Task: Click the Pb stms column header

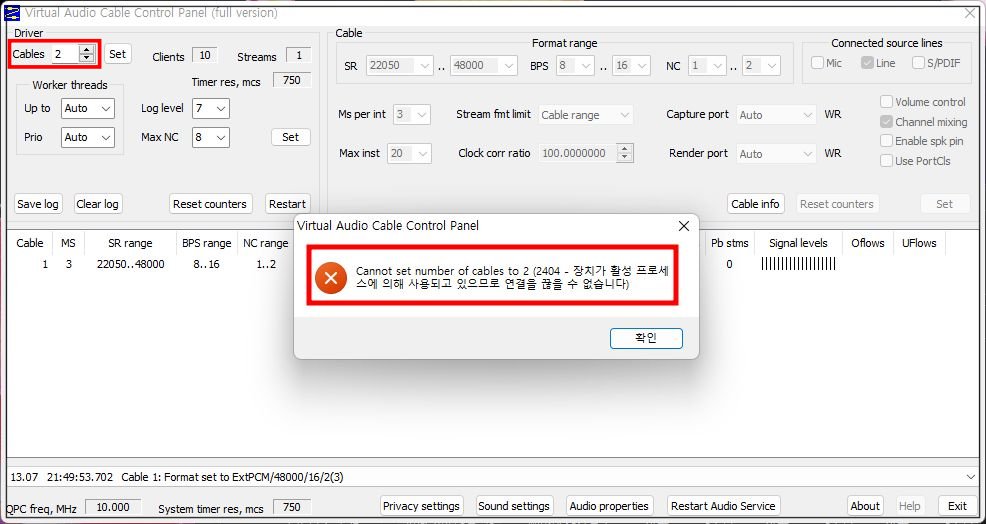Action: click(x=729, y=243)
